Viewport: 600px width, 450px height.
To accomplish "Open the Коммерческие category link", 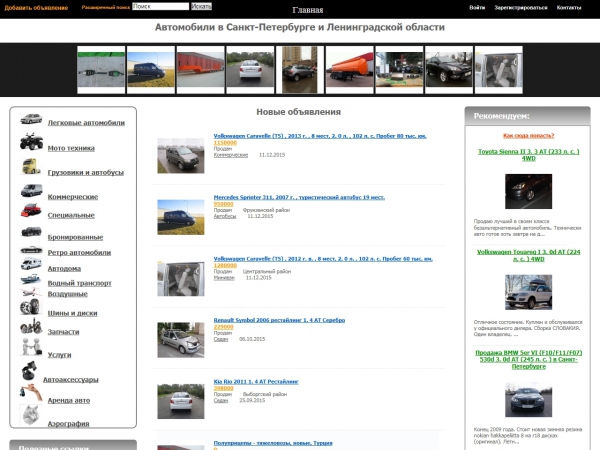I will 73,197.
